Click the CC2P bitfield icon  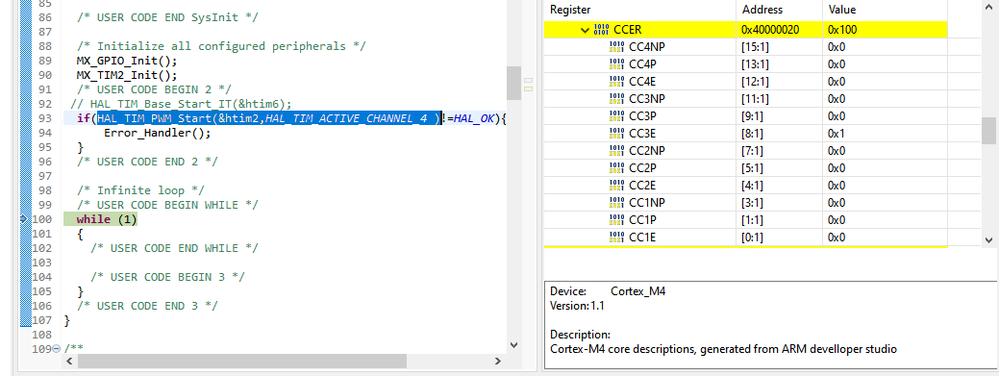tap(617, 168)
